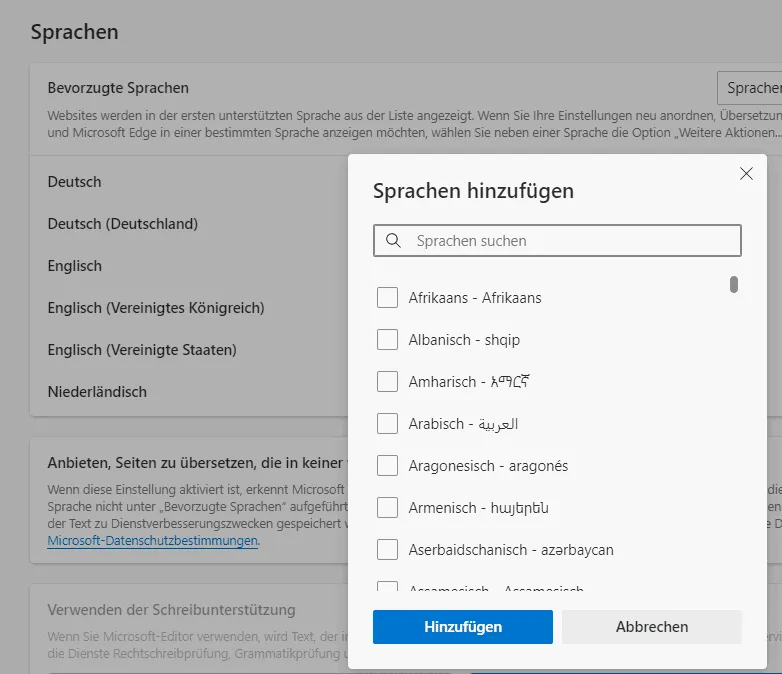Mark the Aserbaidschanisch - azərbaycan checkbox
The height and width of the screenshot is (674, 782).
coord(388,550)
